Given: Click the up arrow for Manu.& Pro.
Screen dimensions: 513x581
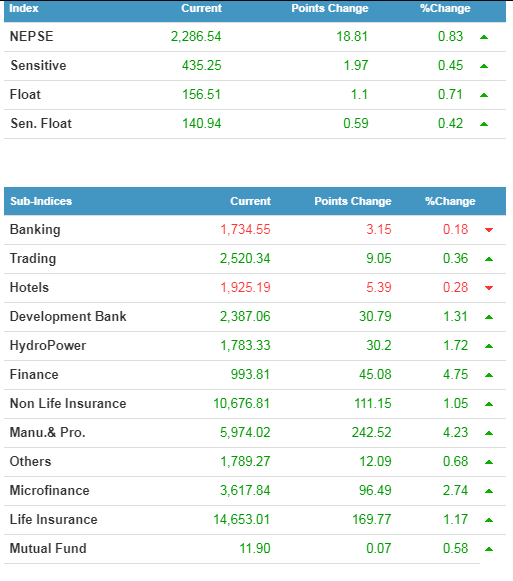Looking at the screenshot, I should pos(489,433).
